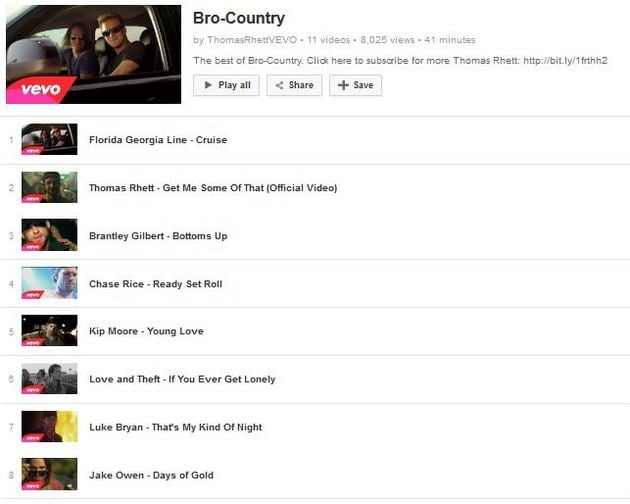
Task: Select the Thomas Rhett video thumbnail
Action: [49, 187]
